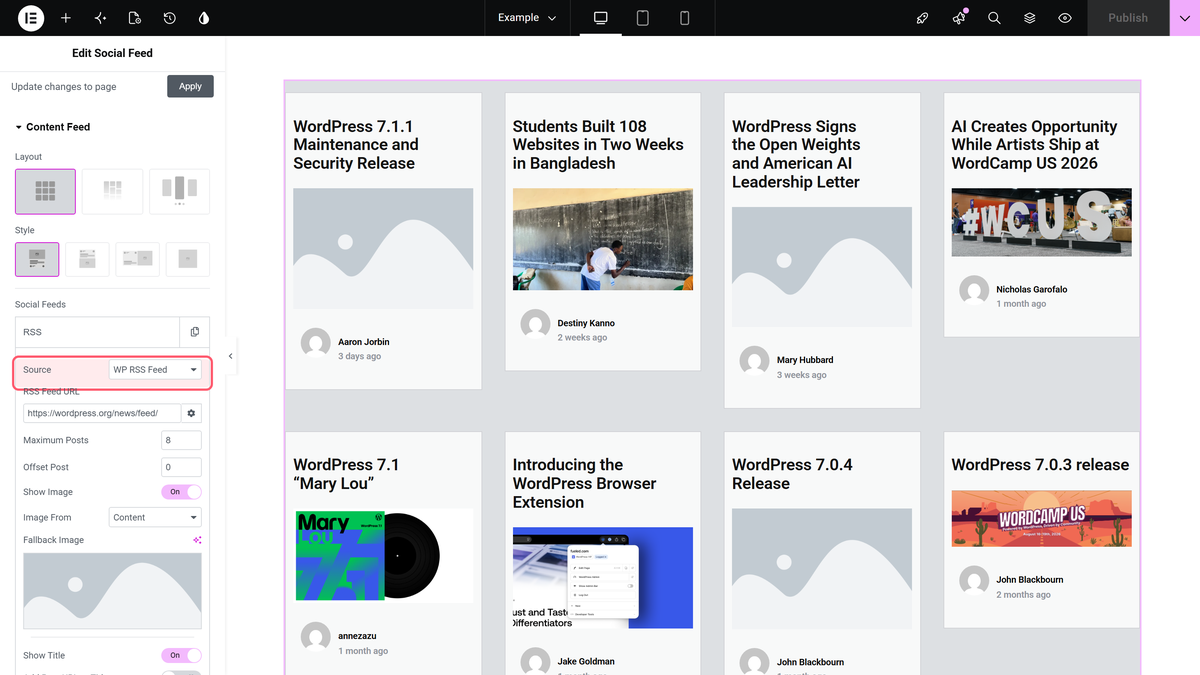
Task: Select the grid layout option
Action: point(45,191)
